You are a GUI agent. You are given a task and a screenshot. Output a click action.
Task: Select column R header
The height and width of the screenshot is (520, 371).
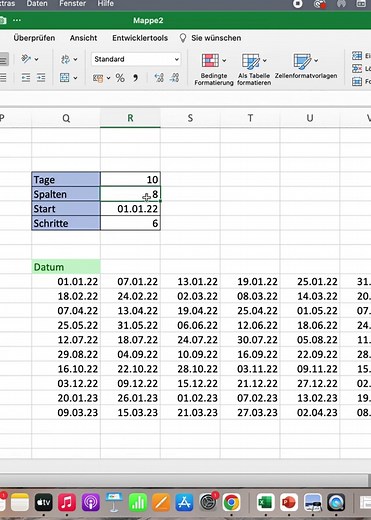coord(130,118)
